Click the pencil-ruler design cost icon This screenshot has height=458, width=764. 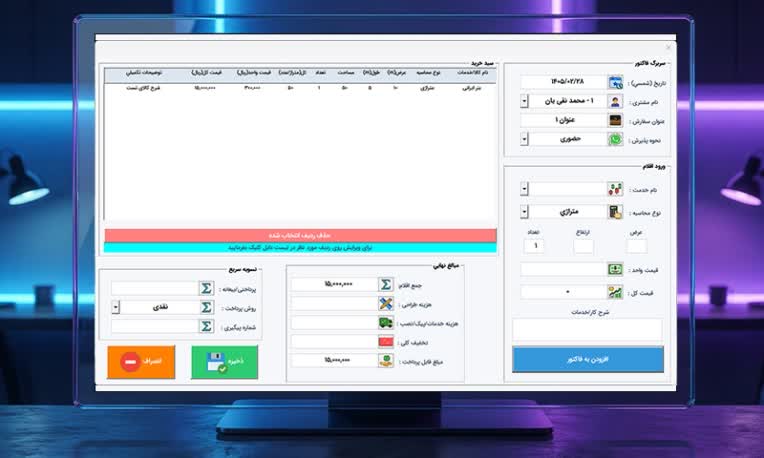(x=385, y=304)
